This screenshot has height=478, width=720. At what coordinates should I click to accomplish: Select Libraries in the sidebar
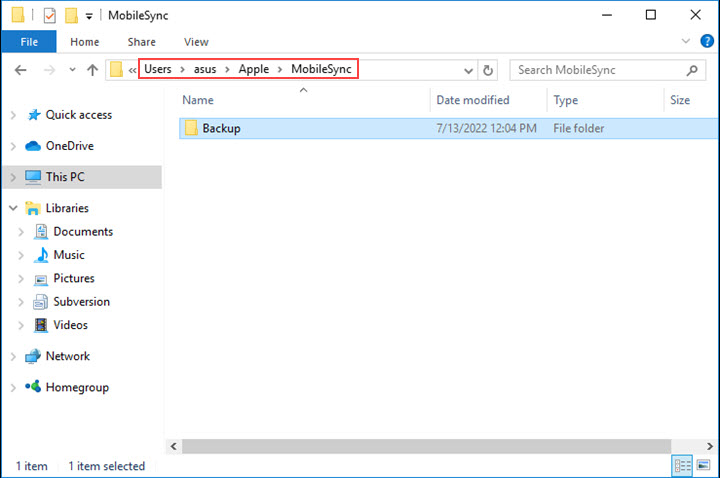click(x=67, y=208)
